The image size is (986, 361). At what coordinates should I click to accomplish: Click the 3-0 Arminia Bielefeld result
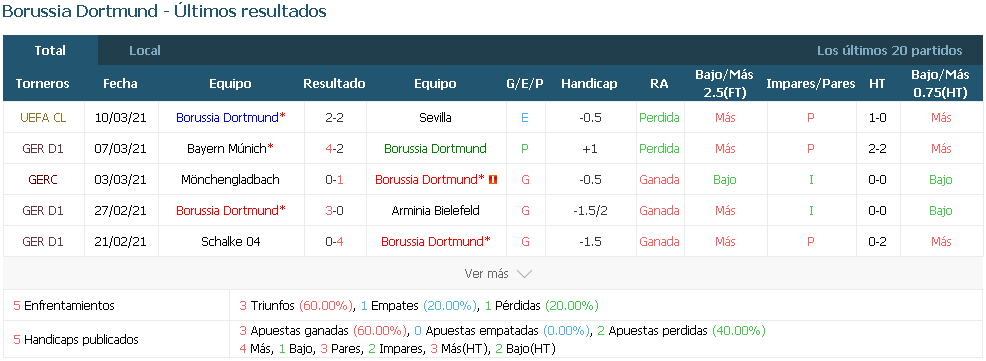pos(334,211)
